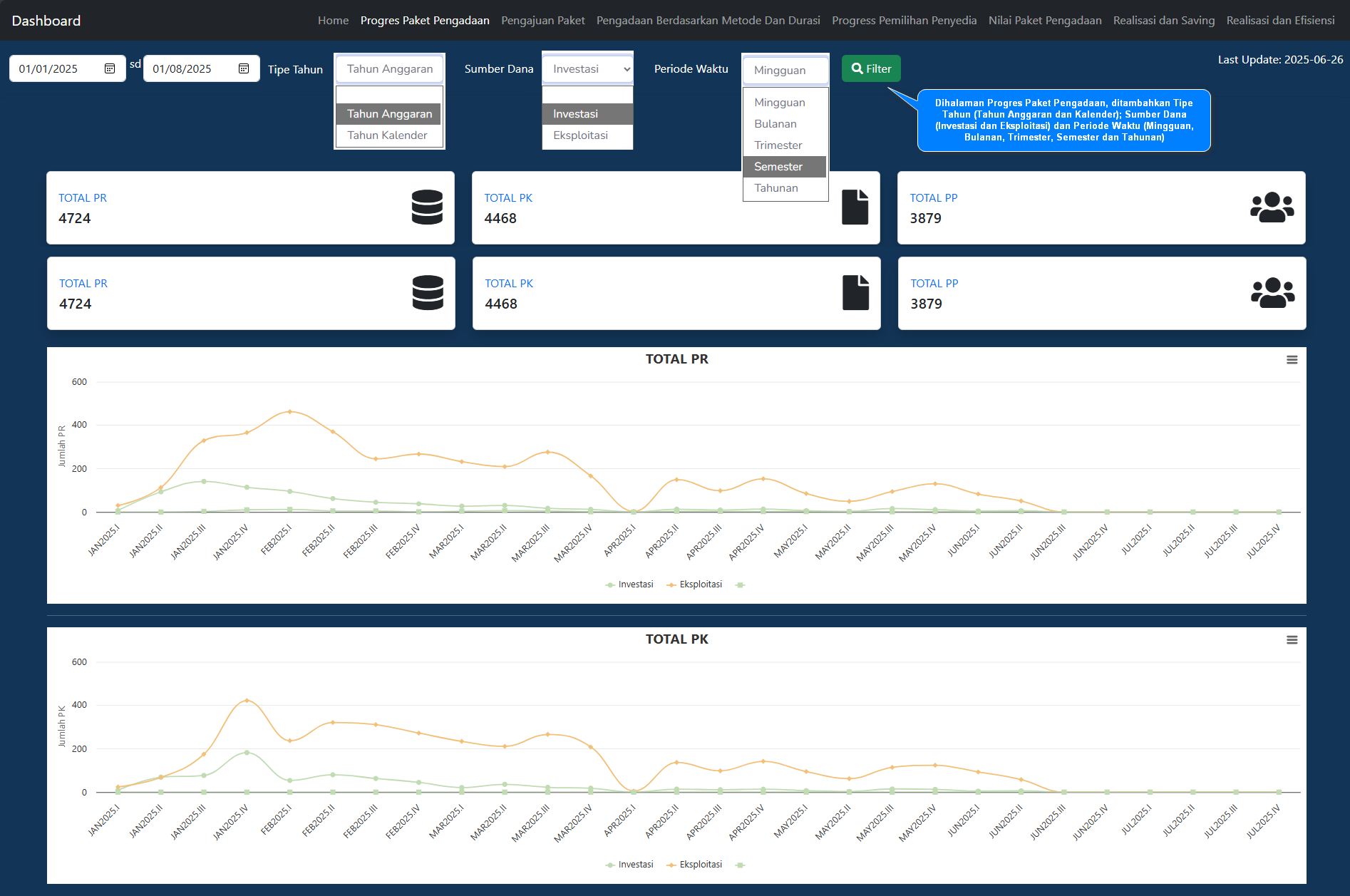Open calendar picker on end date field
Image resolution: width=1350 pixels, height=896 pixels.
pos(244,69)
